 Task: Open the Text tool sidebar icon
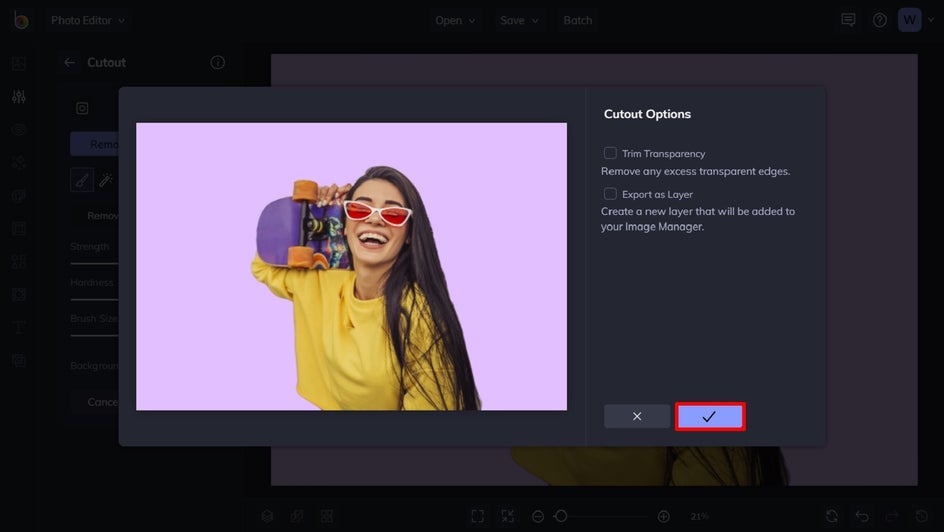[19, 327]
